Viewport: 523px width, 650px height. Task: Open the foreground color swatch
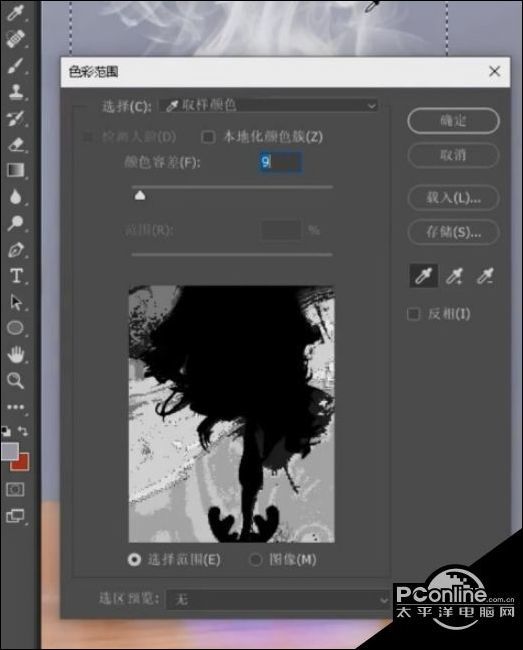[10, 451]
